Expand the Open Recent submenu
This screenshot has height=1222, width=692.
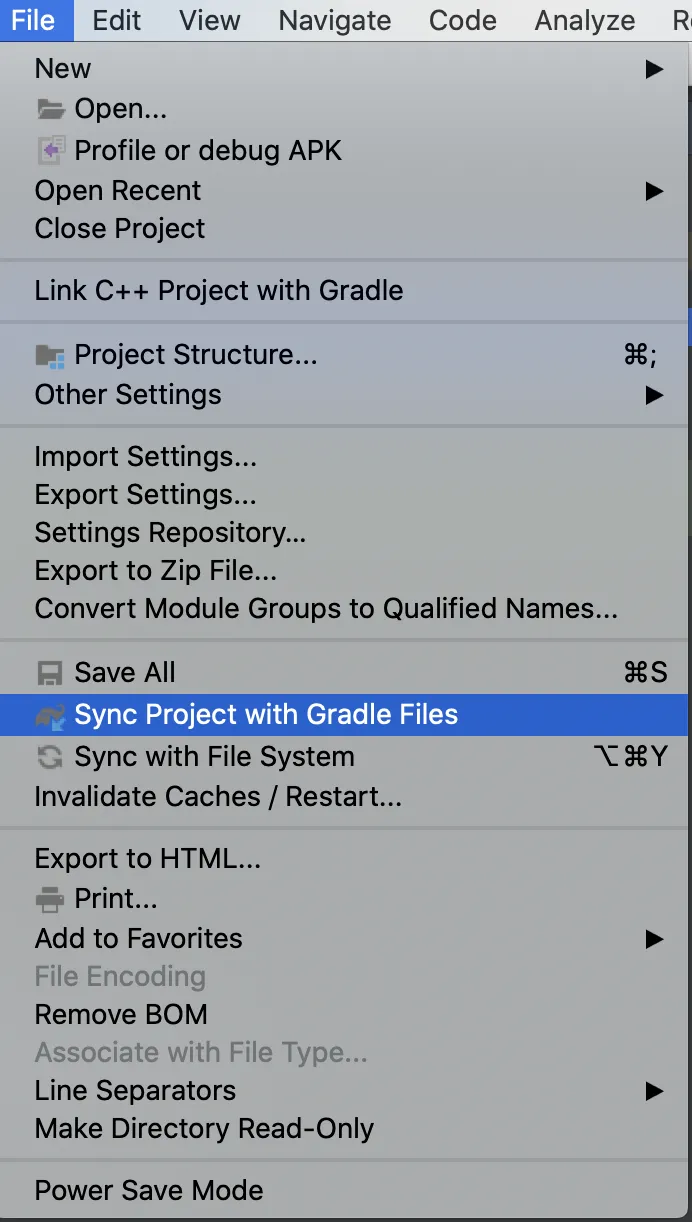654,191
